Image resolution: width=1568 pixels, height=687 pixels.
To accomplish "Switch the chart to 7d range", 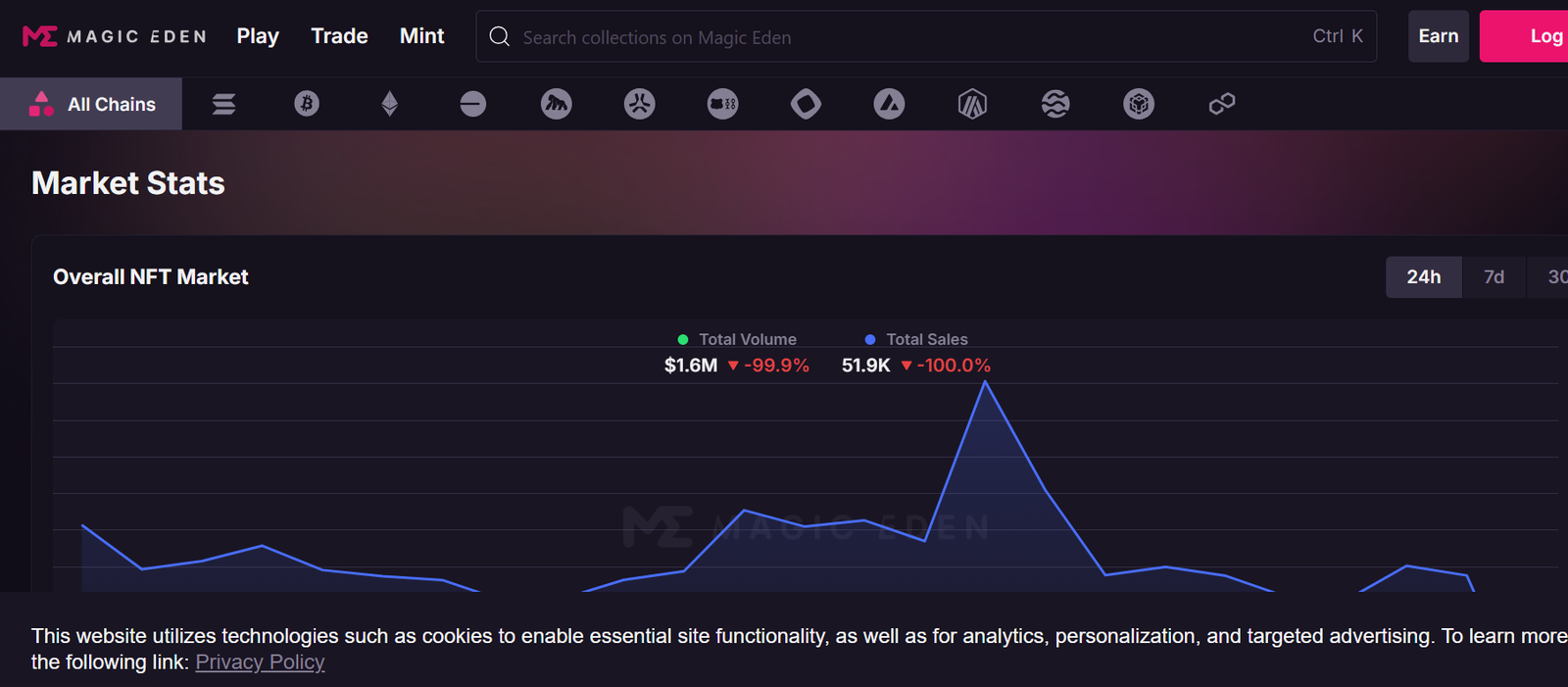I will point(1494,277).
